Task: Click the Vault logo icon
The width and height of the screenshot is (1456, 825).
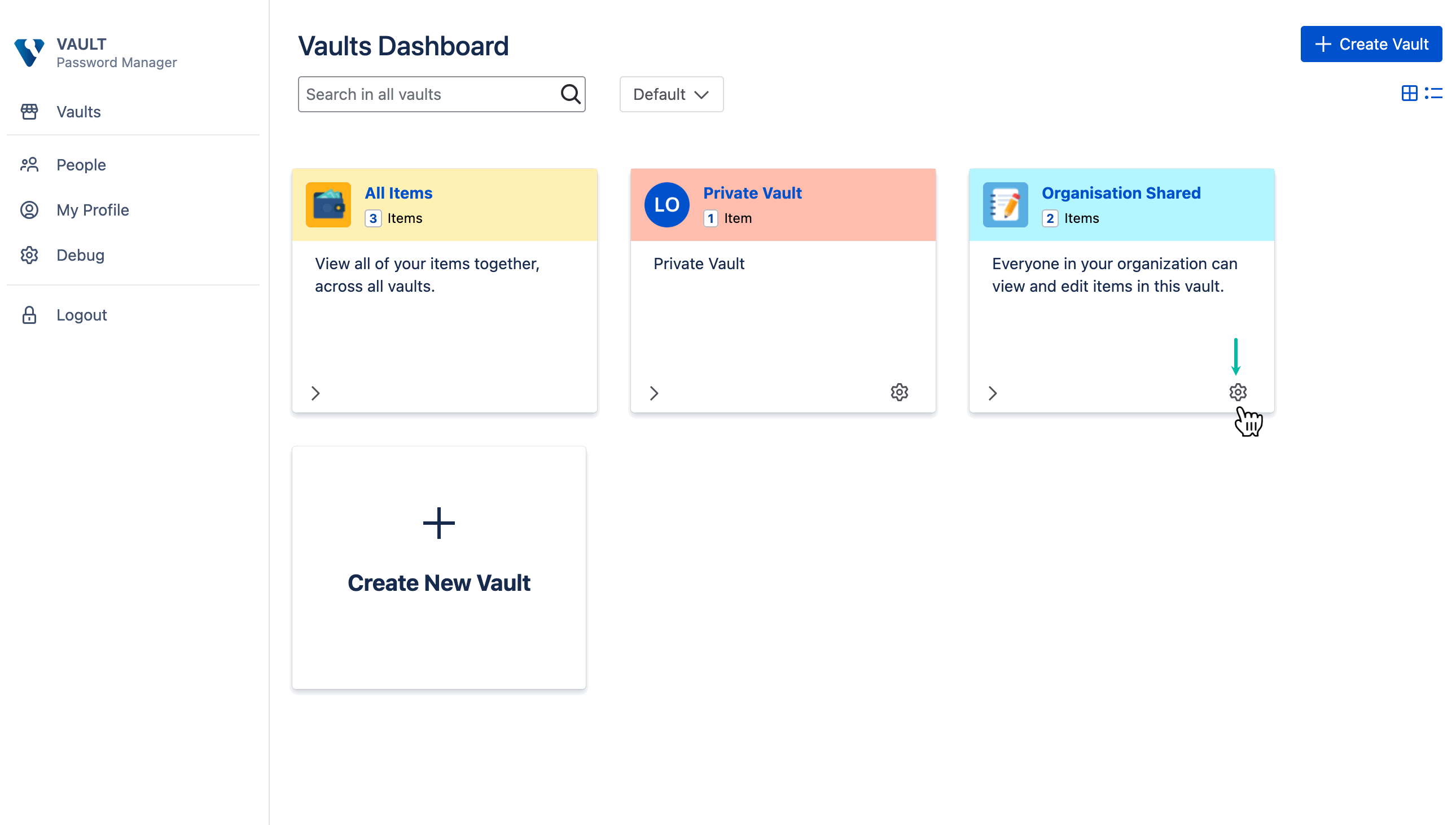Action: [29, 52]
